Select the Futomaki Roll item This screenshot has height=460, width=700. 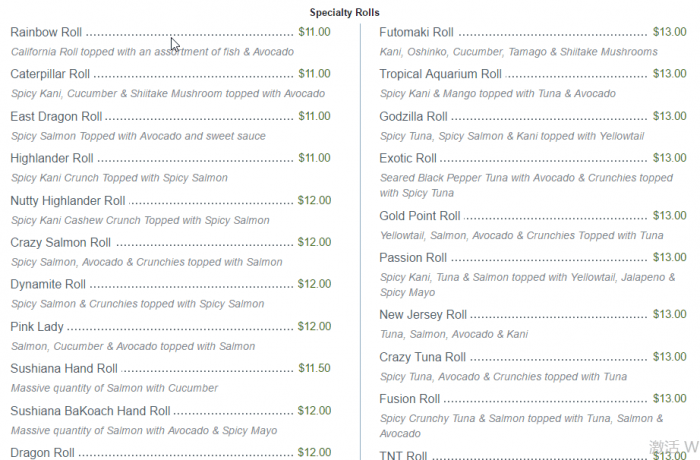click(416, 32)
